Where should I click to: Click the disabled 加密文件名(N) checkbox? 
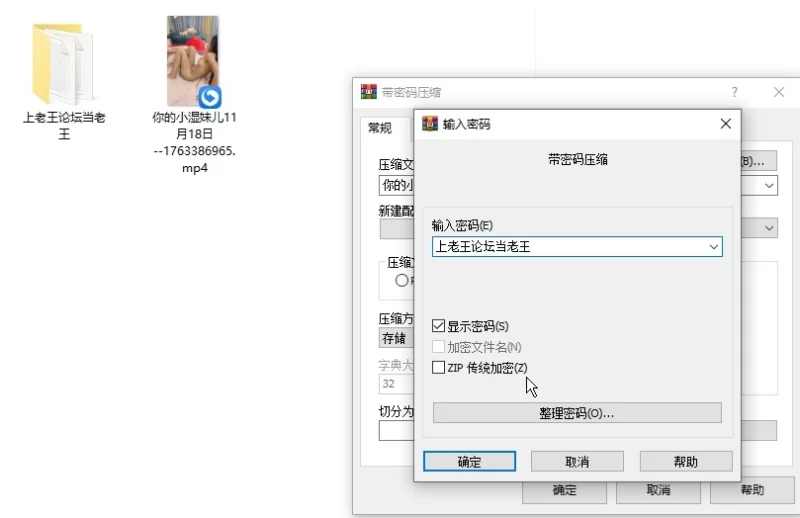click(438, 347)
